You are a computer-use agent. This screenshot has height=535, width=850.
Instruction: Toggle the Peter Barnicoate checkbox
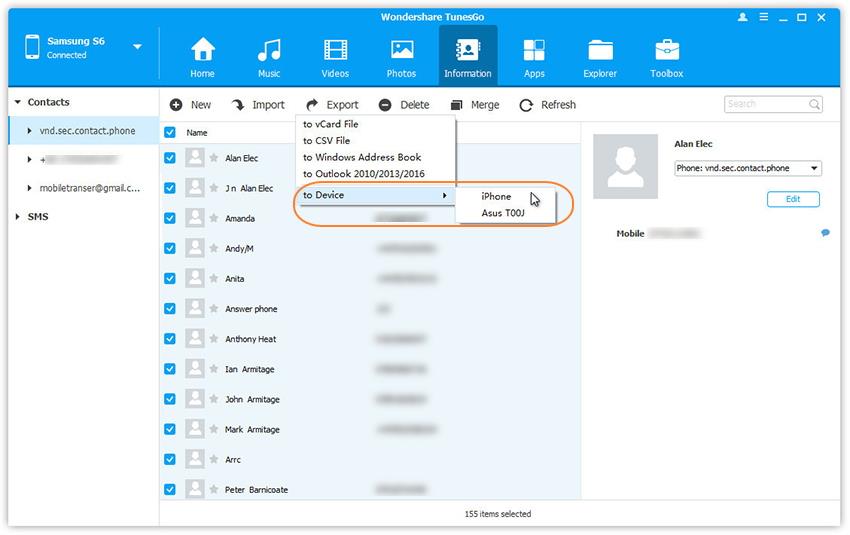pyautogui.click(x=170, y=490)
